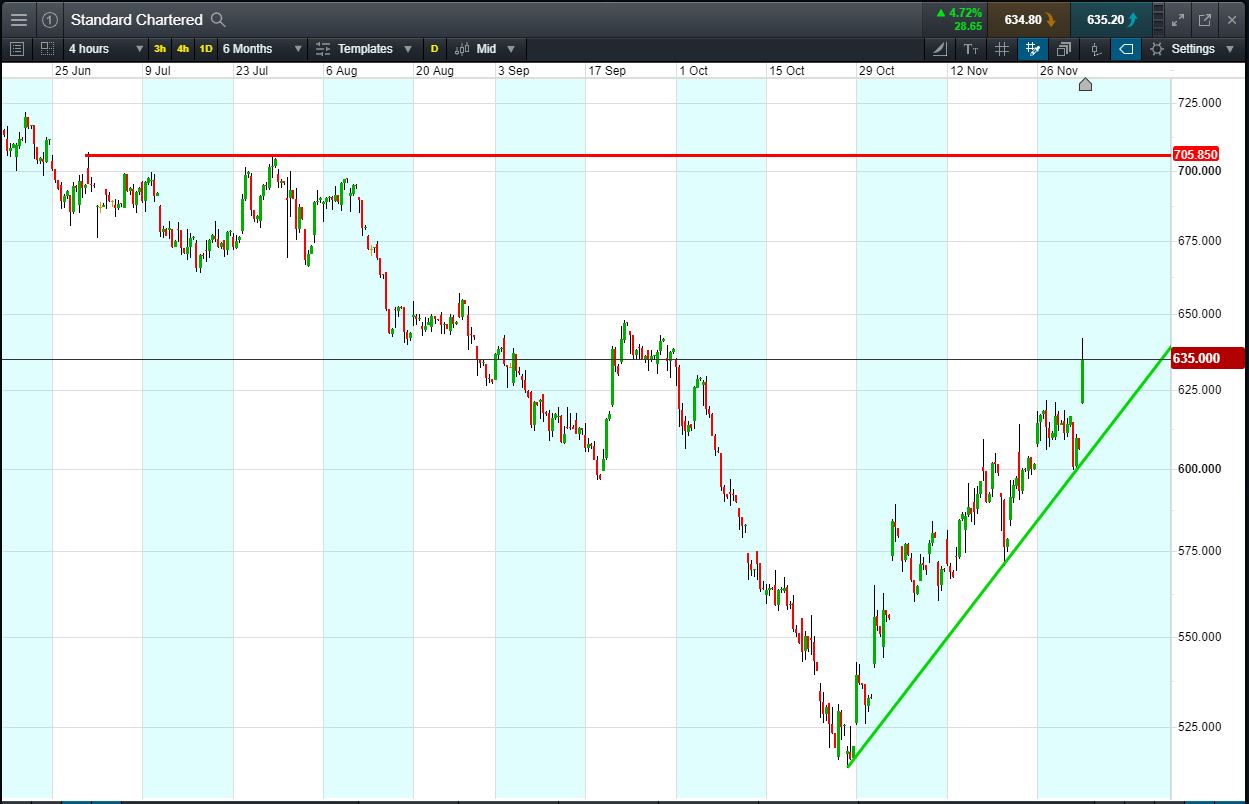
Task: Expand chart to full screen
Action: point(1178,19)
